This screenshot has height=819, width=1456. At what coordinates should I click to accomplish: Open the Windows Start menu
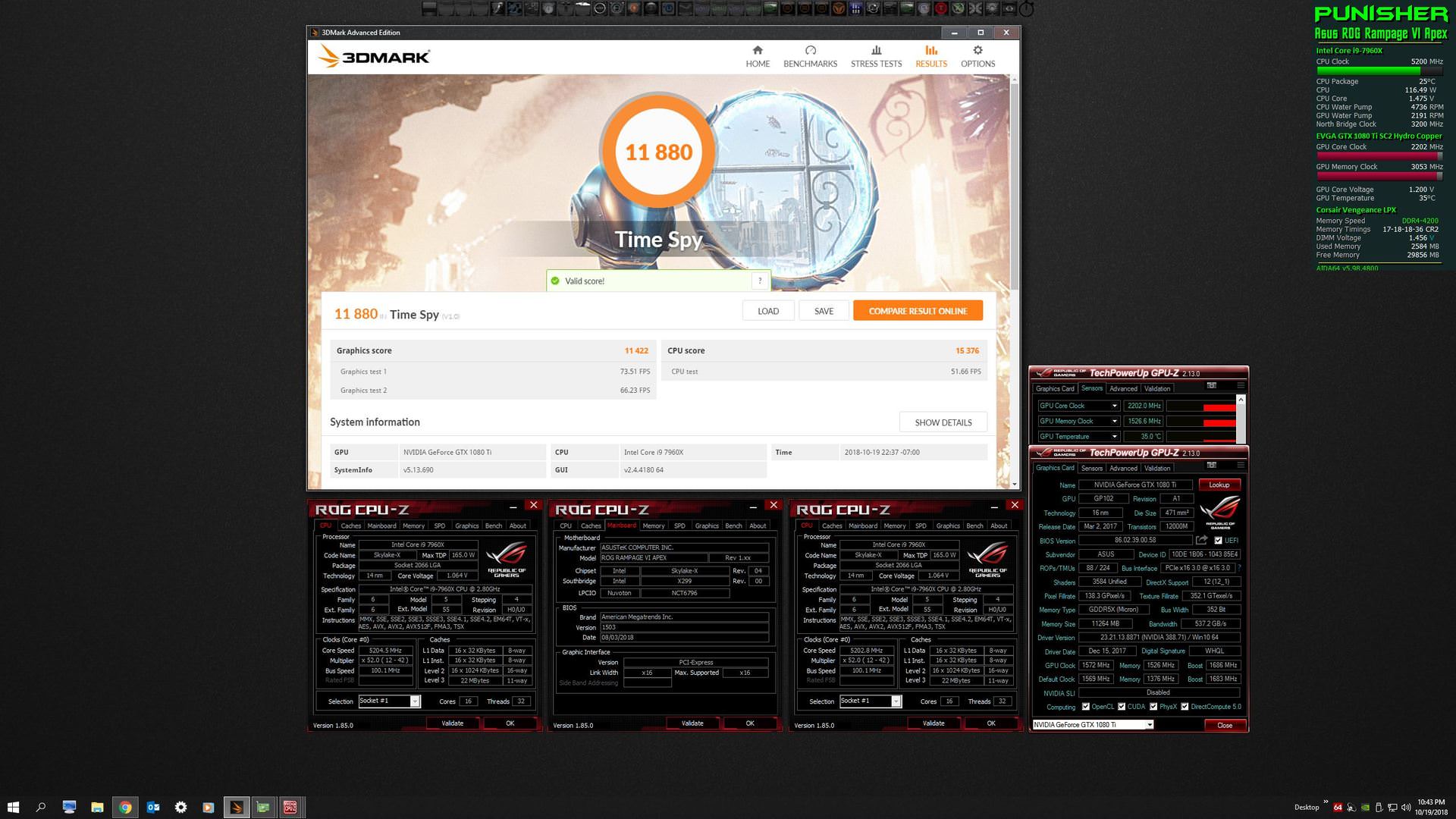click(x=13, y=808)
